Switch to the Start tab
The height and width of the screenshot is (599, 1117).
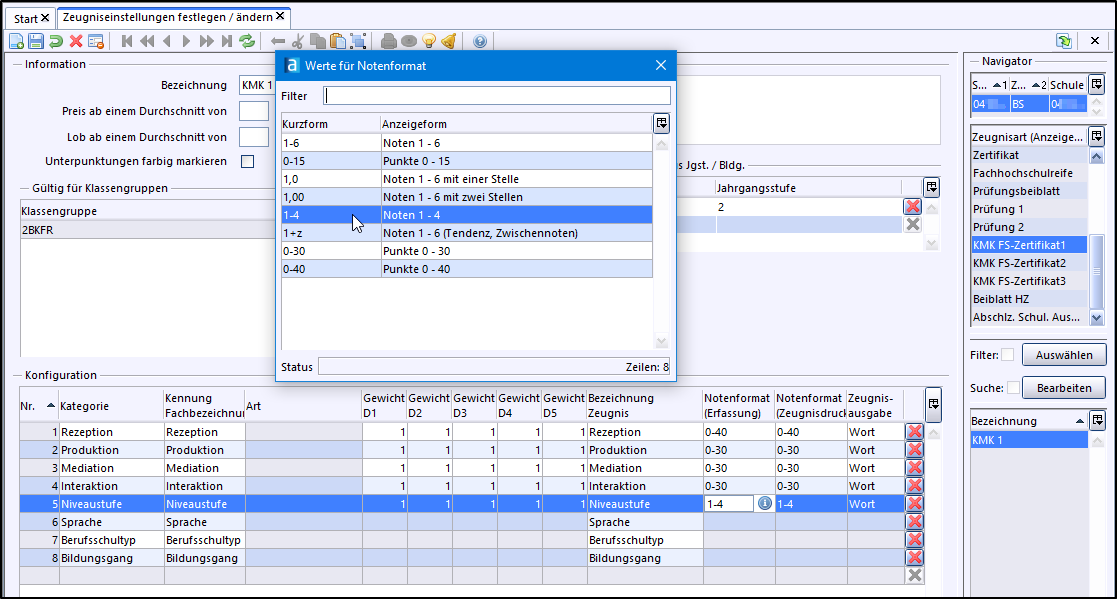[26, 18]
